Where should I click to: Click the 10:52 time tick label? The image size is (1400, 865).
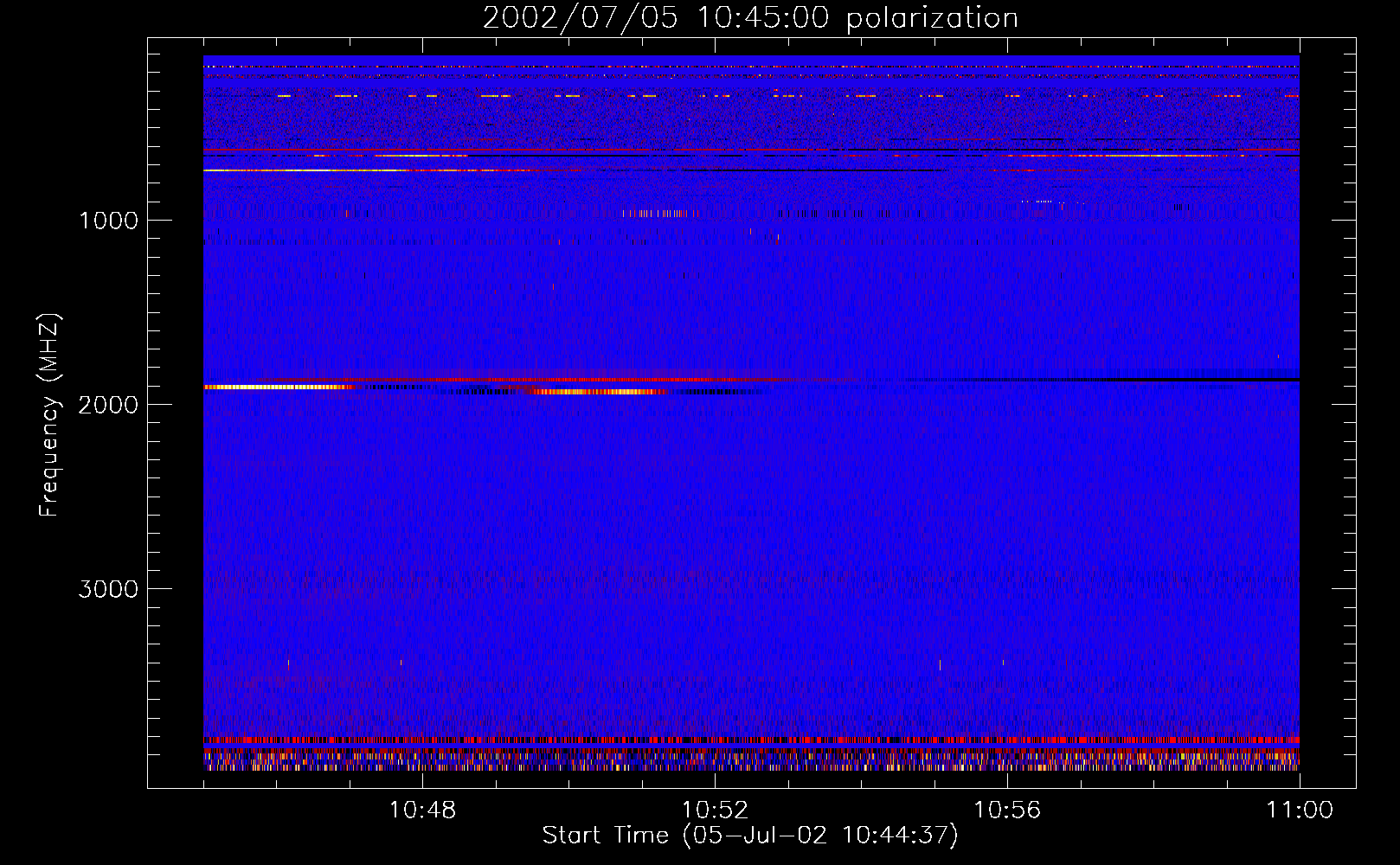pos(715,811)
